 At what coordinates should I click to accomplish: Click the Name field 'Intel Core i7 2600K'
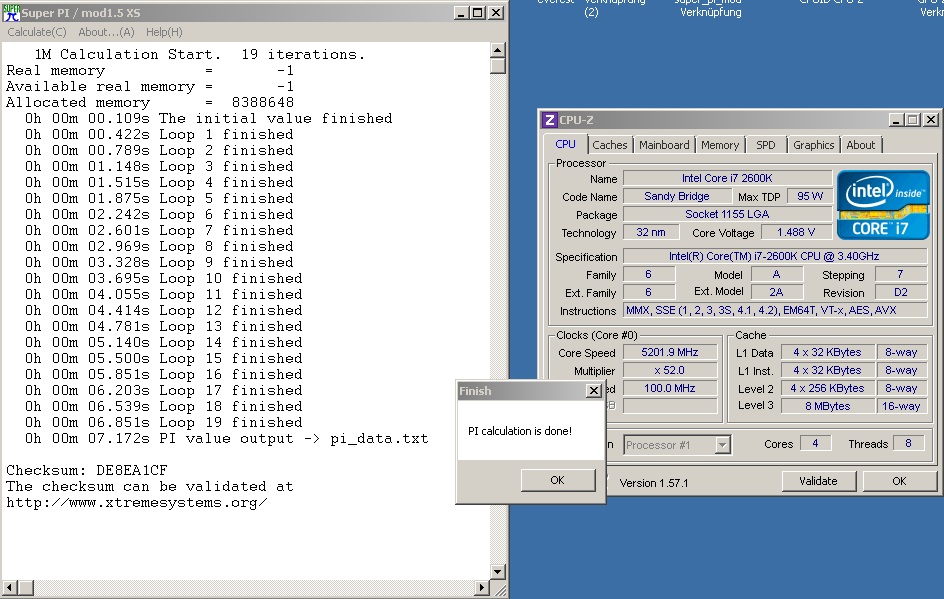coord(727,178)
